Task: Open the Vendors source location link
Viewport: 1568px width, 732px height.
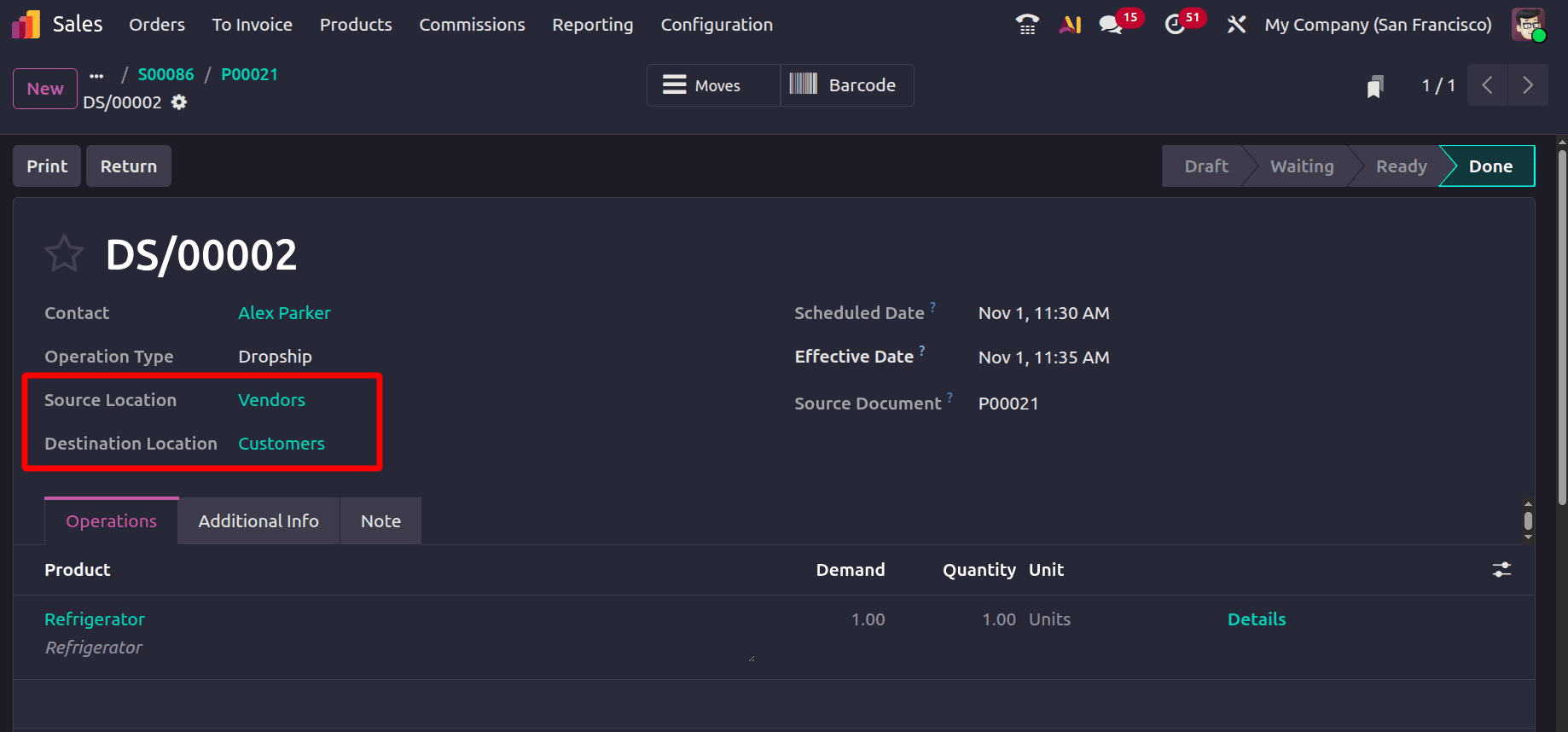Action: coord(271,400)
